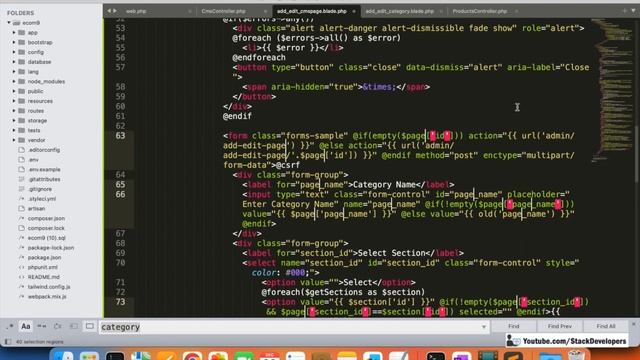Open the package.json file

click(x=44, y=258)
